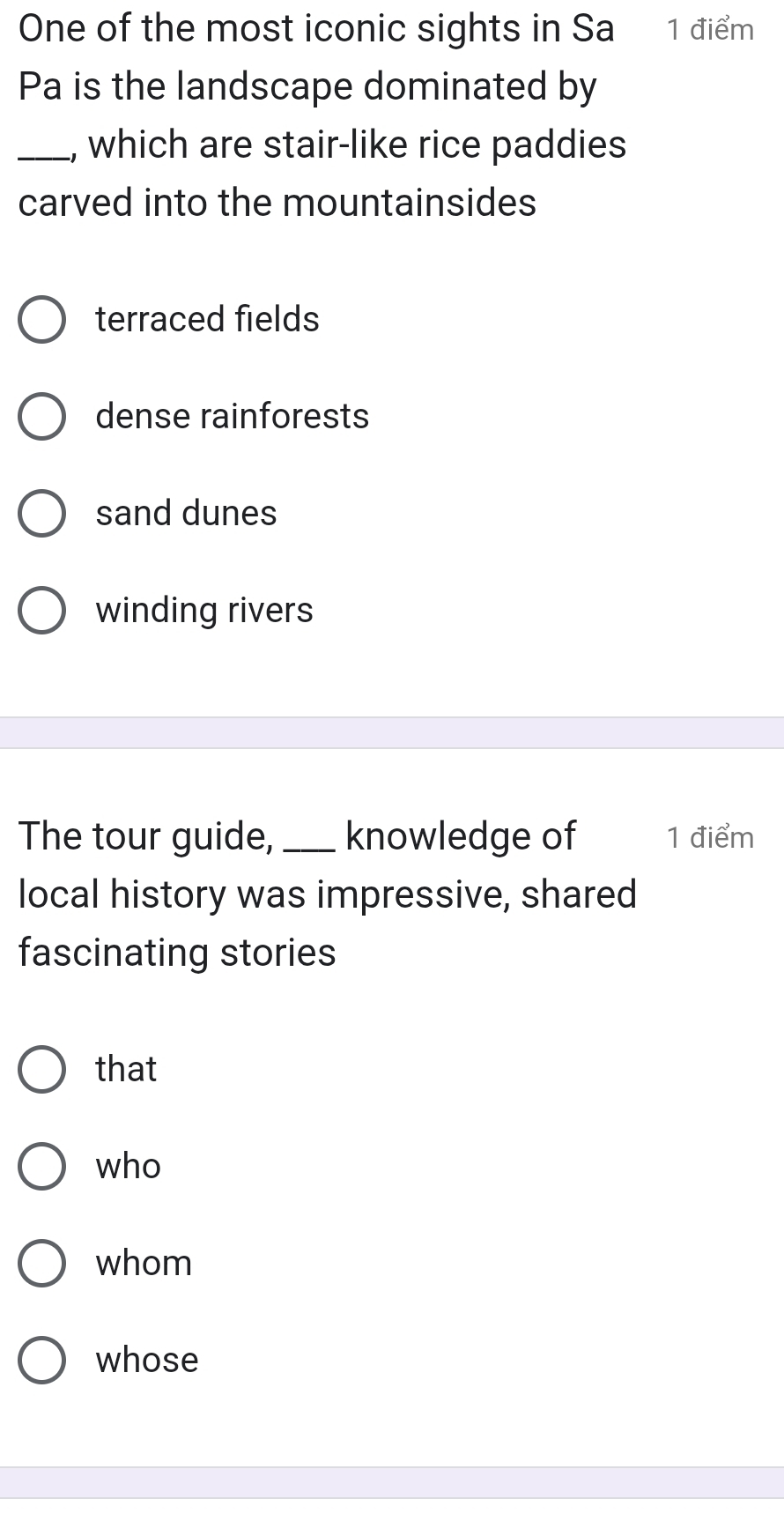Mark 'sand dunes' as the answer

41,514
